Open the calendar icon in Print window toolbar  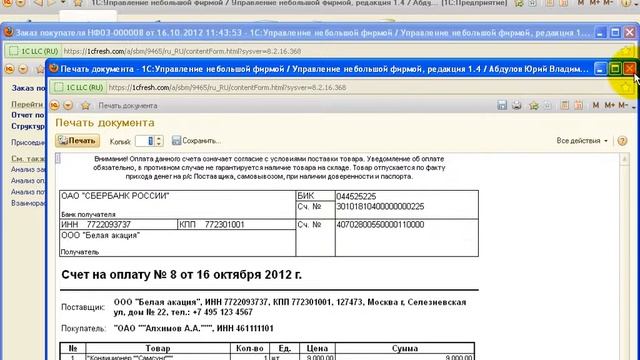pyautogui.click(x=578, y=105)
